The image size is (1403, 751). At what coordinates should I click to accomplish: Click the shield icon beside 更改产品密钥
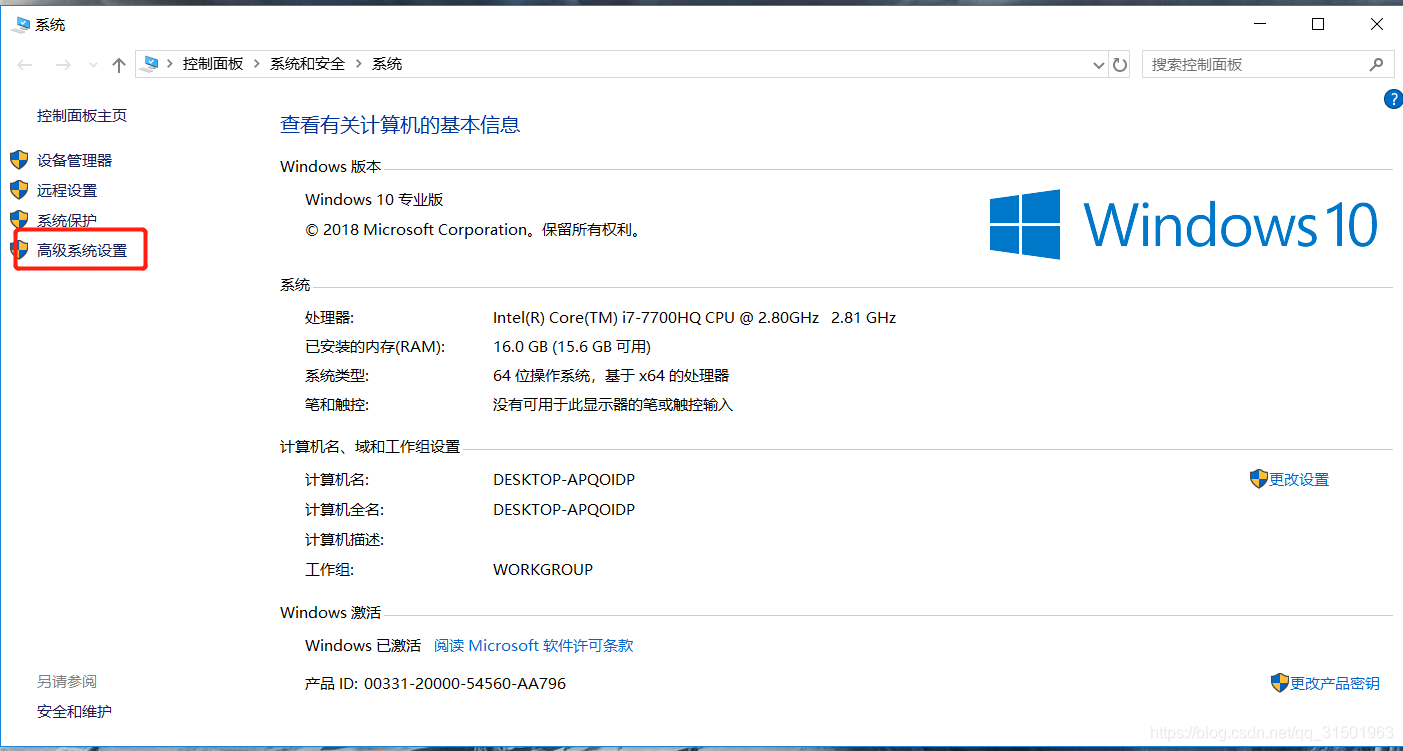(x=1280, y=683)
